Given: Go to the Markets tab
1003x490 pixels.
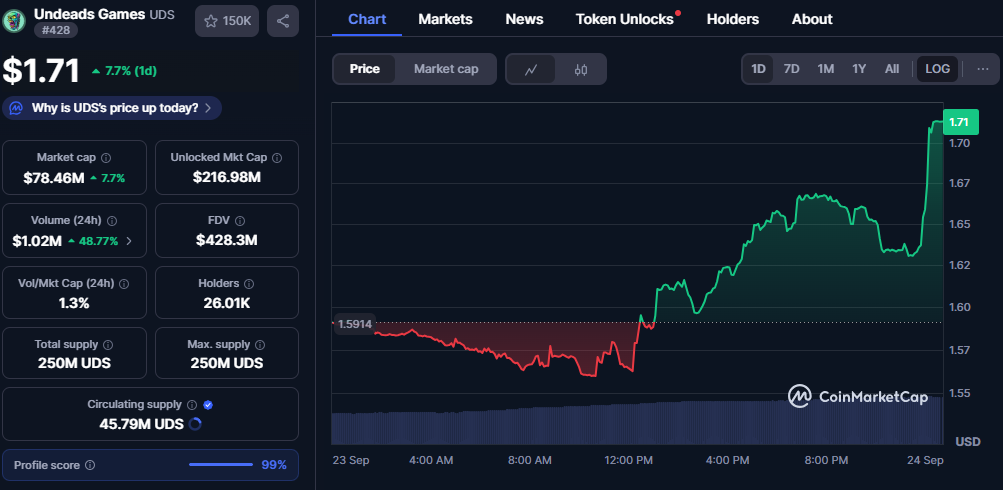Looking at the screenshot, I should pos(445,19).
